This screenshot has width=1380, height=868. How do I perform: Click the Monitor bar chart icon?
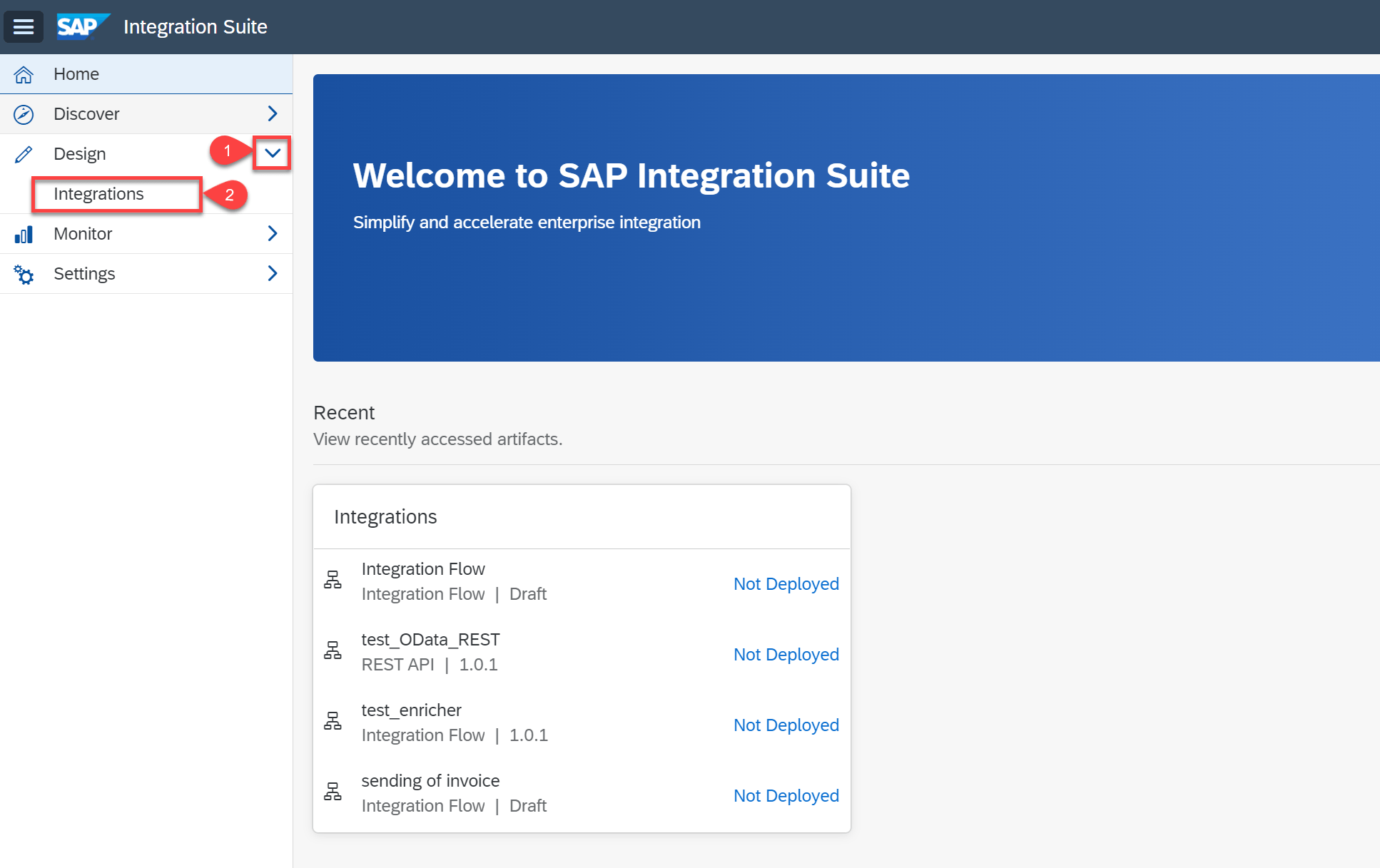(24, 234)
